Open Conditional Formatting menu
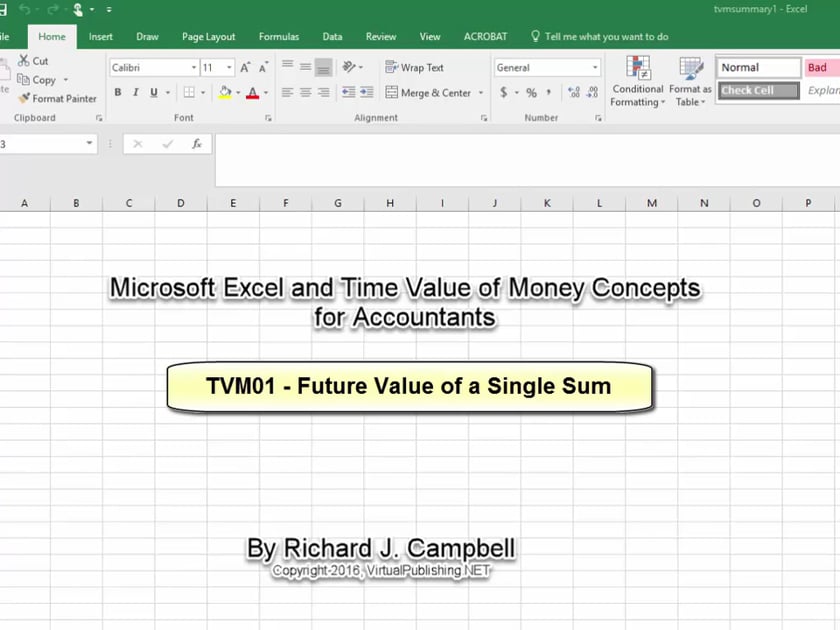This screenshot has width=840, height=630. pos(638,81)
